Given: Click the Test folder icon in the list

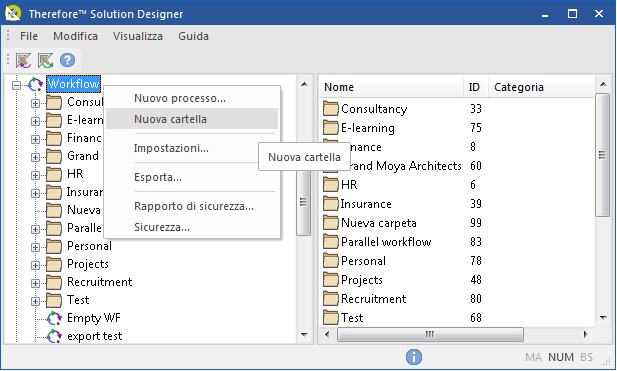Looking at the screenshot, I should point(331,317).
